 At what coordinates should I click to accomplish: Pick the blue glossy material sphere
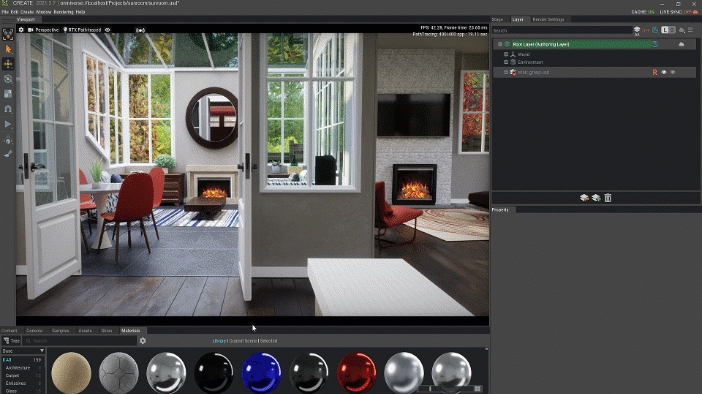click(x=261, y=373)
